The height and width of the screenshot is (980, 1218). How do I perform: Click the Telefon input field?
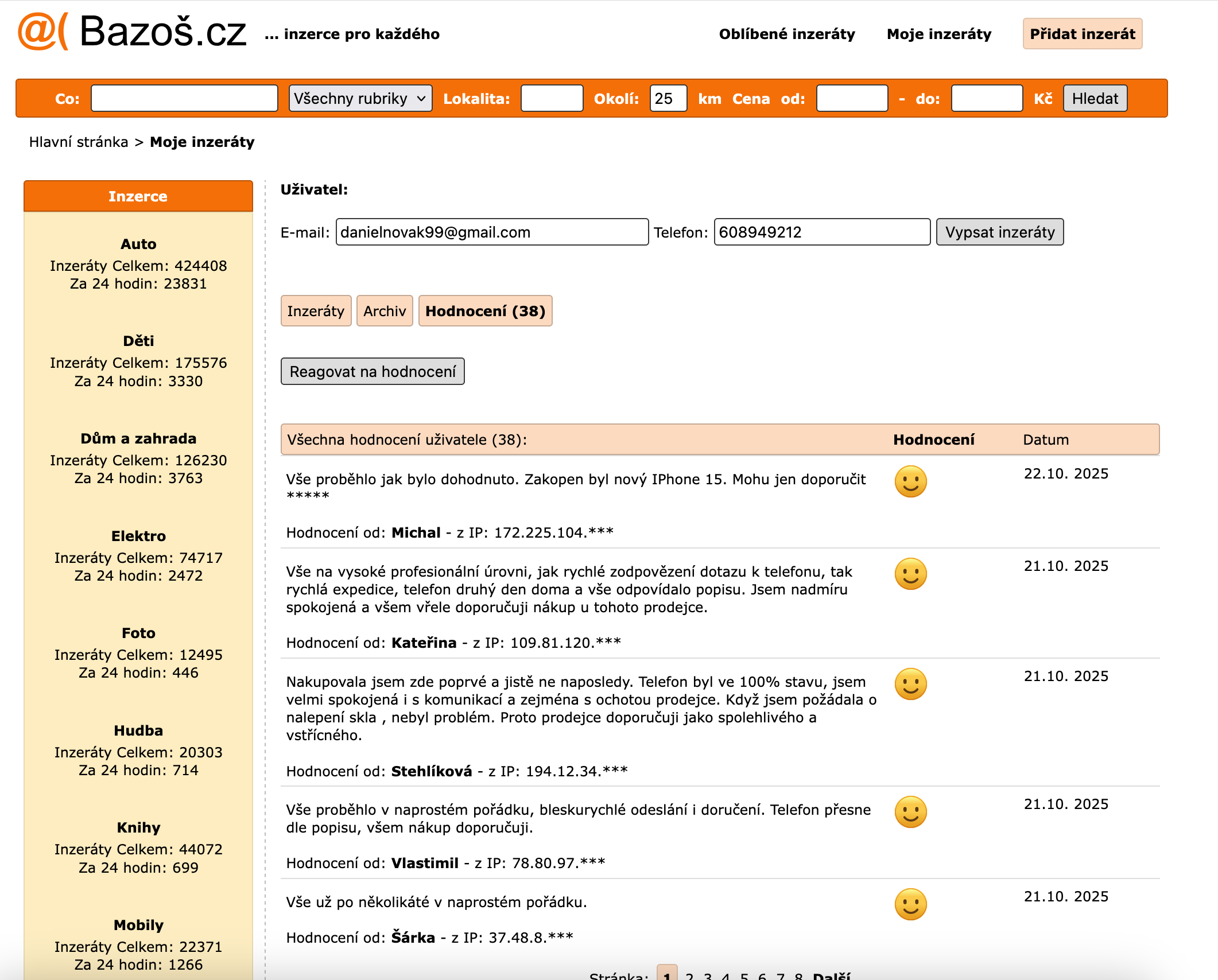[x=821, y=232]
